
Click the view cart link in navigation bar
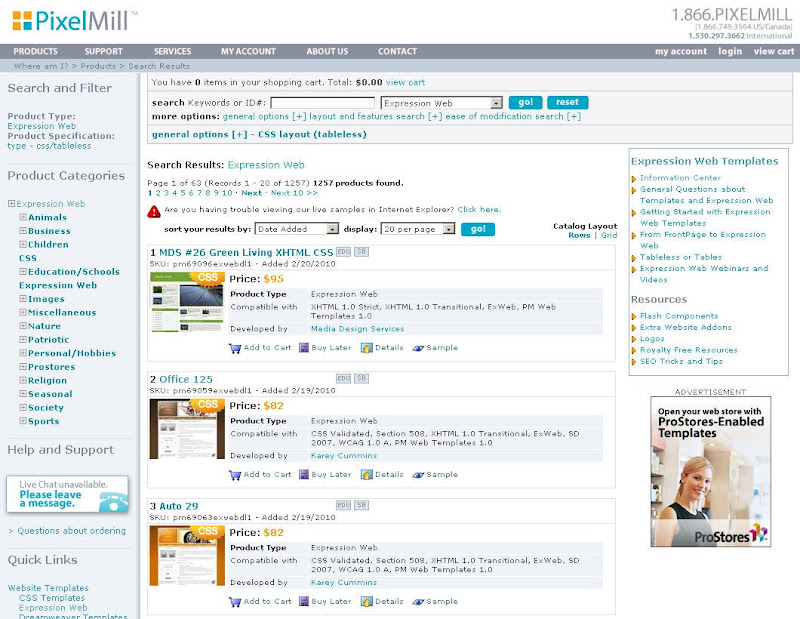(773, 51)
